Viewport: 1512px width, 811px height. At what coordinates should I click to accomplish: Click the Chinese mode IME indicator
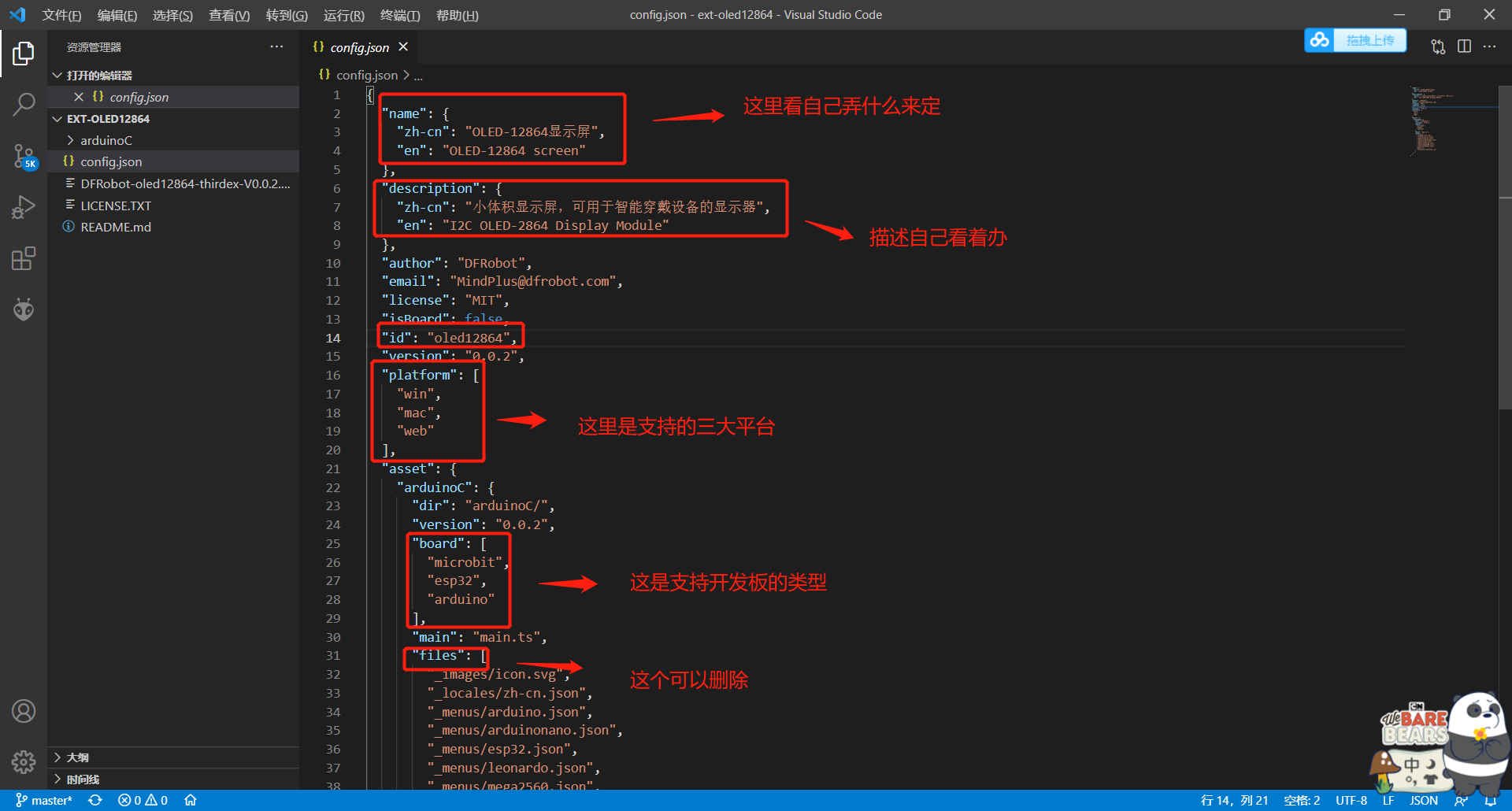(x=1411, y=764)
